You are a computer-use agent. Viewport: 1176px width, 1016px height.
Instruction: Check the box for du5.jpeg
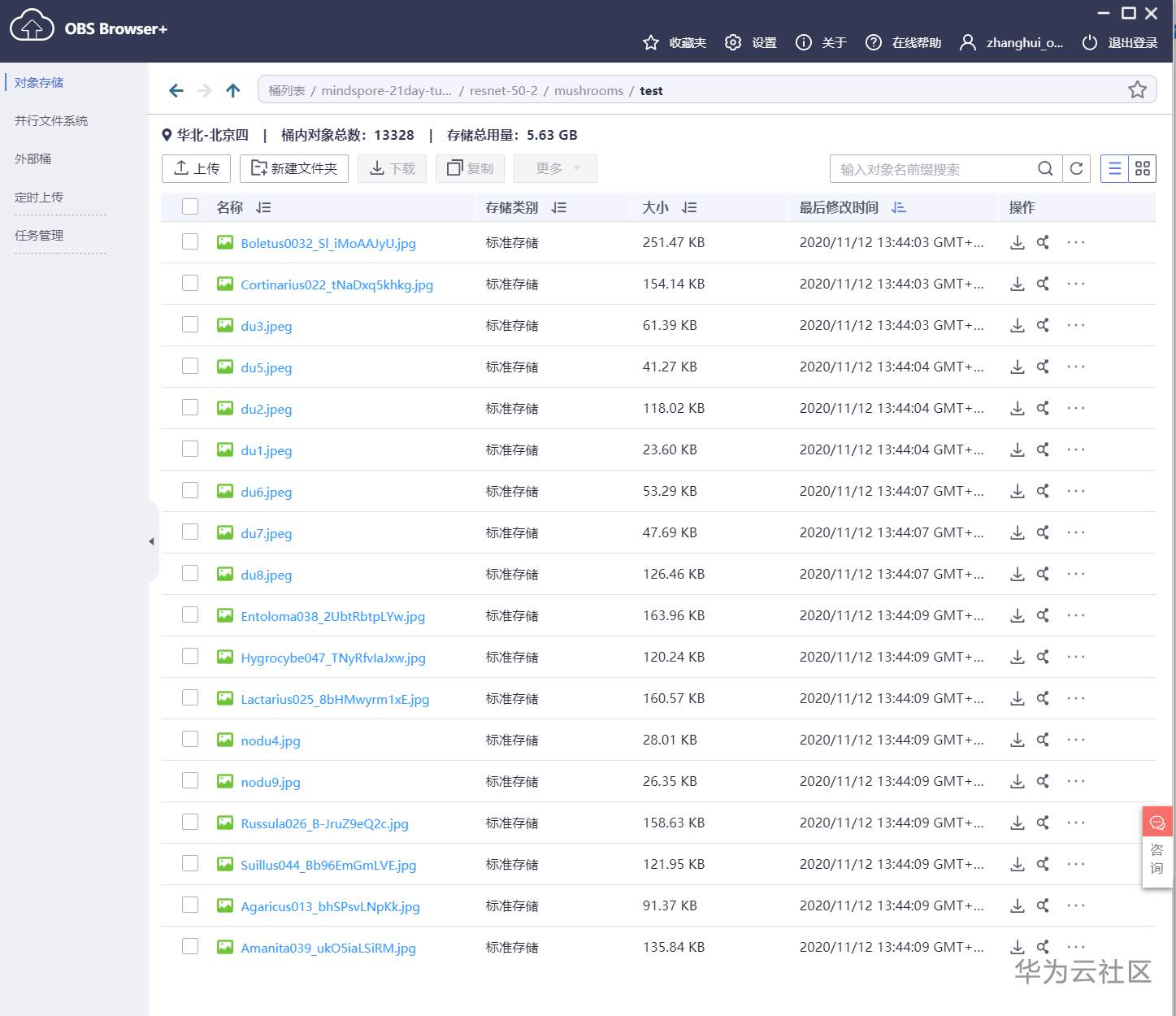[x=190, y=367]
